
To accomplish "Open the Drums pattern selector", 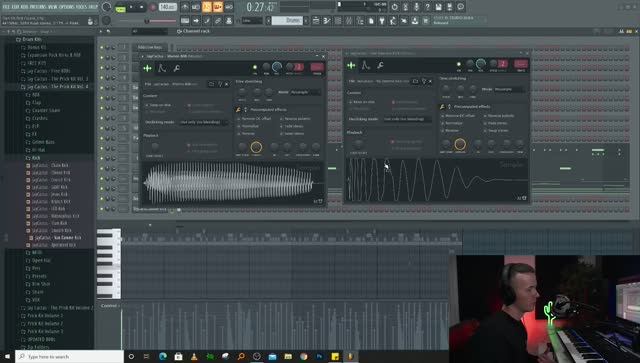I will pyautogui.click(x=287, y=20).
